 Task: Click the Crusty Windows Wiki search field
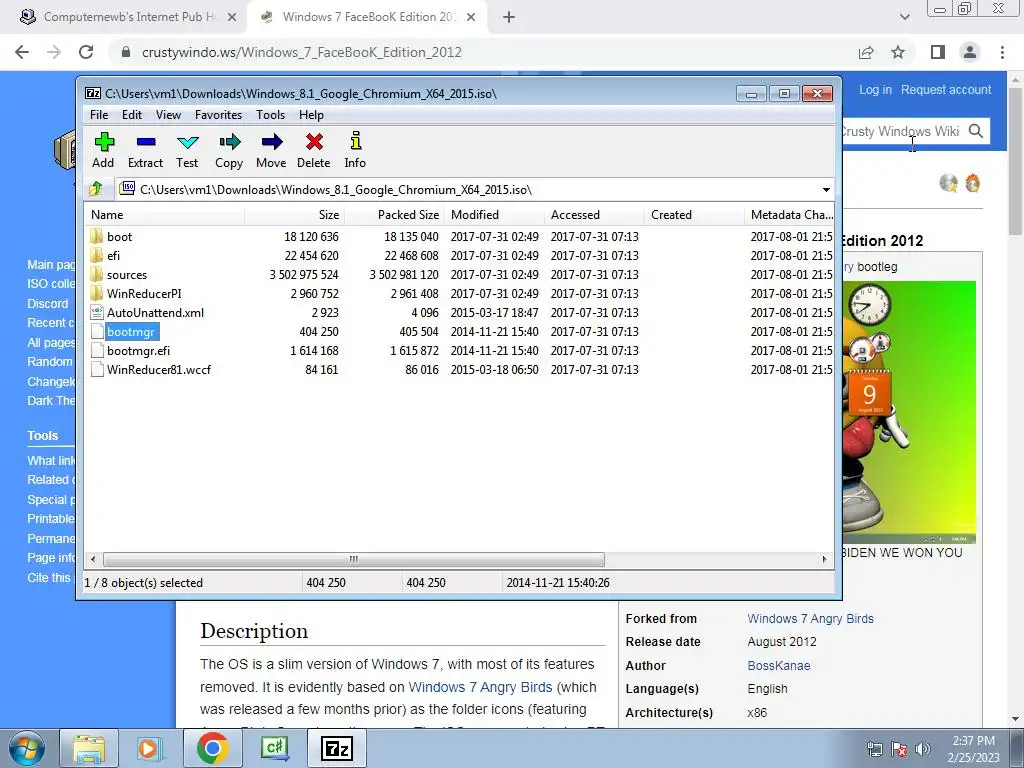coord(903,131)
